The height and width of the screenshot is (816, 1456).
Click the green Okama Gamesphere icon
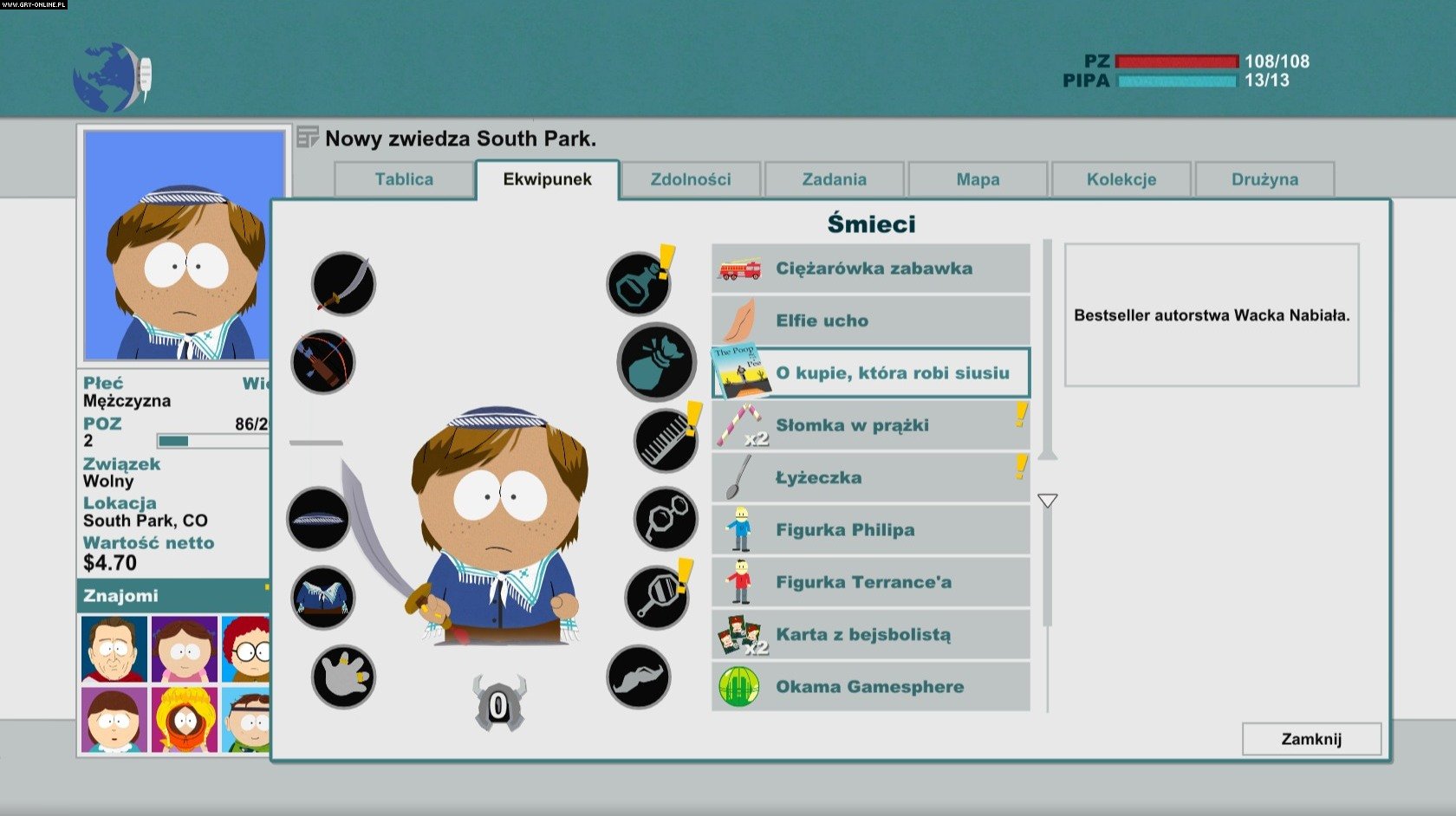coord(739,687)
